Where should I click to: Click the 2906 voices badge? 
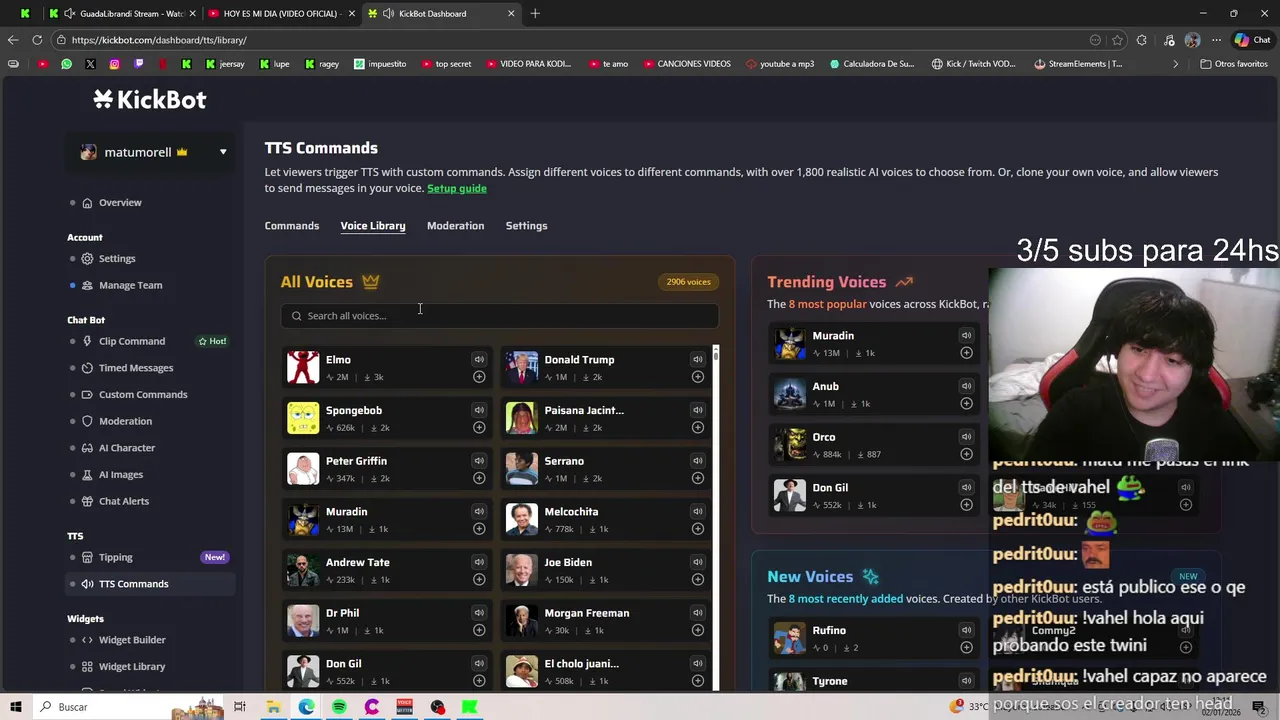689,282
